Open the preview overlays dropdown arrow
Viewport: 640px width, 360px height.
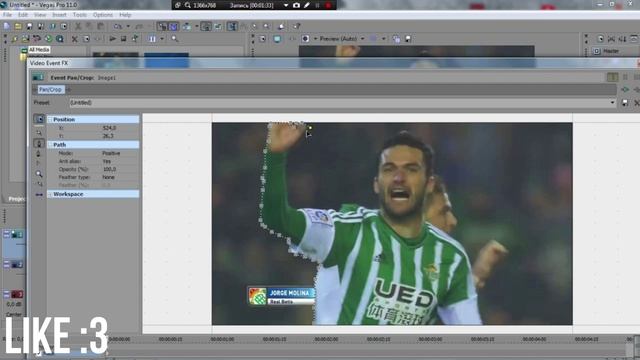pos(384,39)
